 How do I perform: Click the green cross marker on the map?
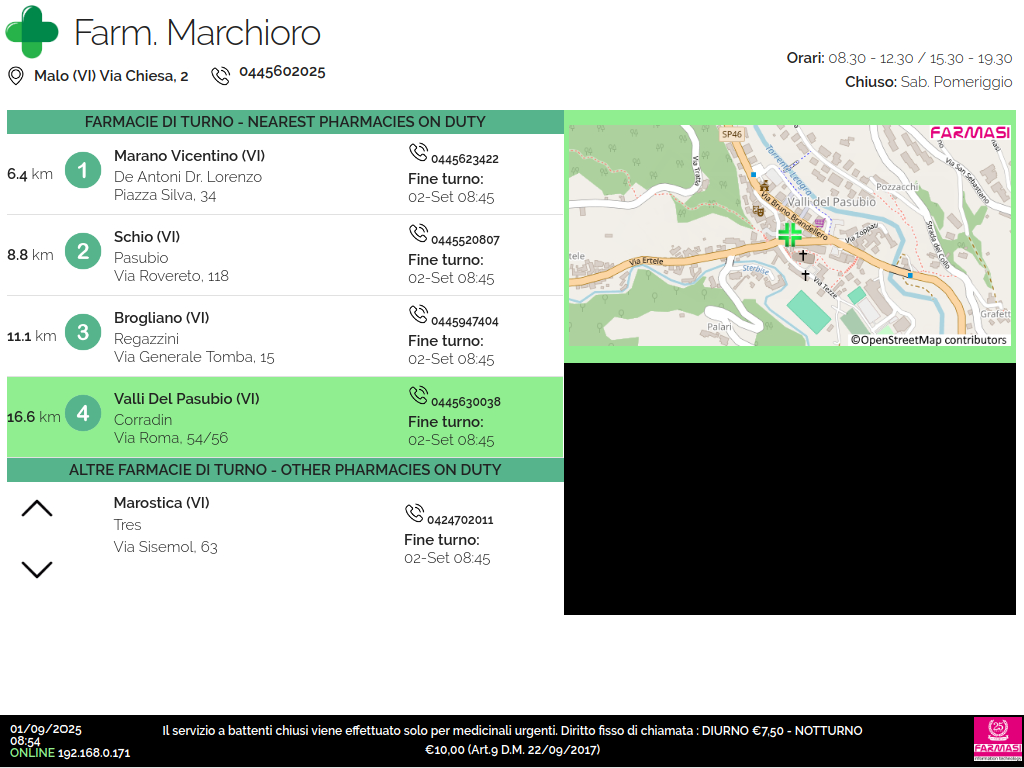(790, 235)
